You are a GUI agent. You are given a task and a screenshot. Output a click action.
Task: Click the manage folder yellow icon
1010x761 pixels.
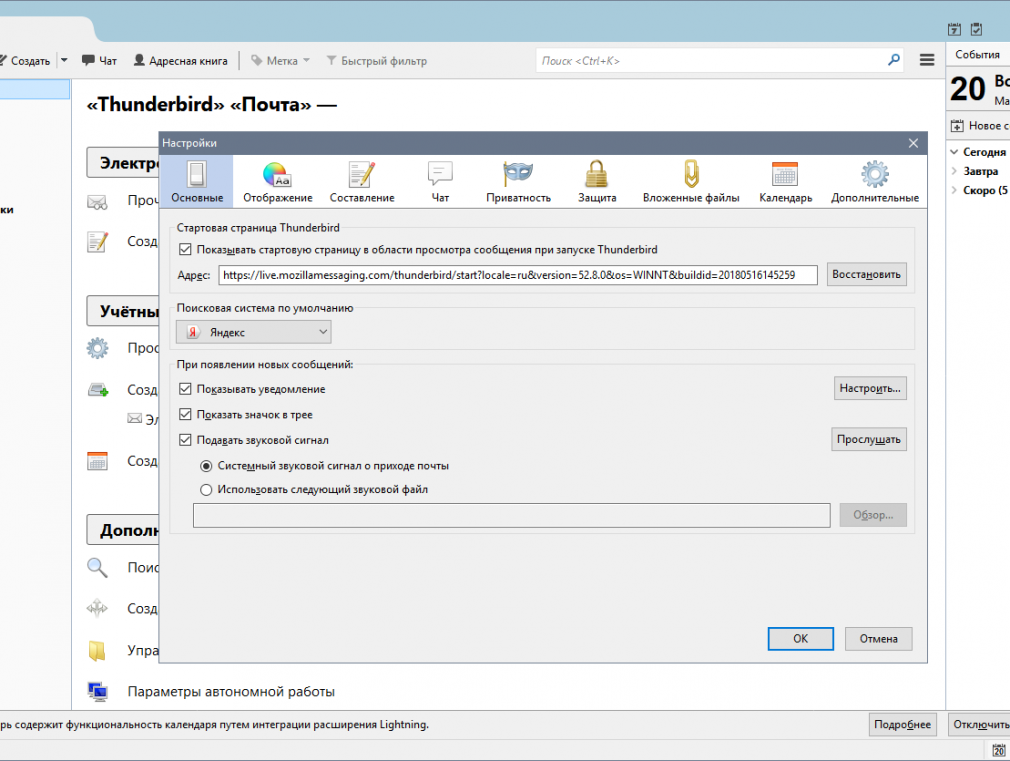(97, 650)
